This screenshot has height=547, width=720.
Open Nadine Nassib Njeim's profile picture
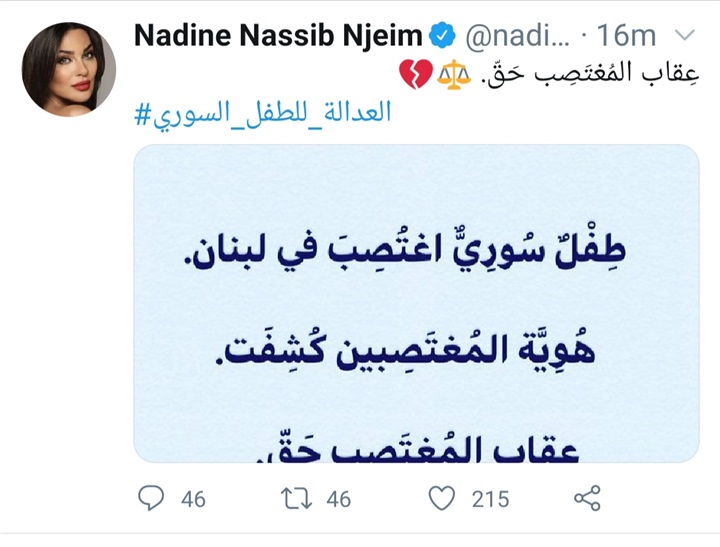(68, 69)
